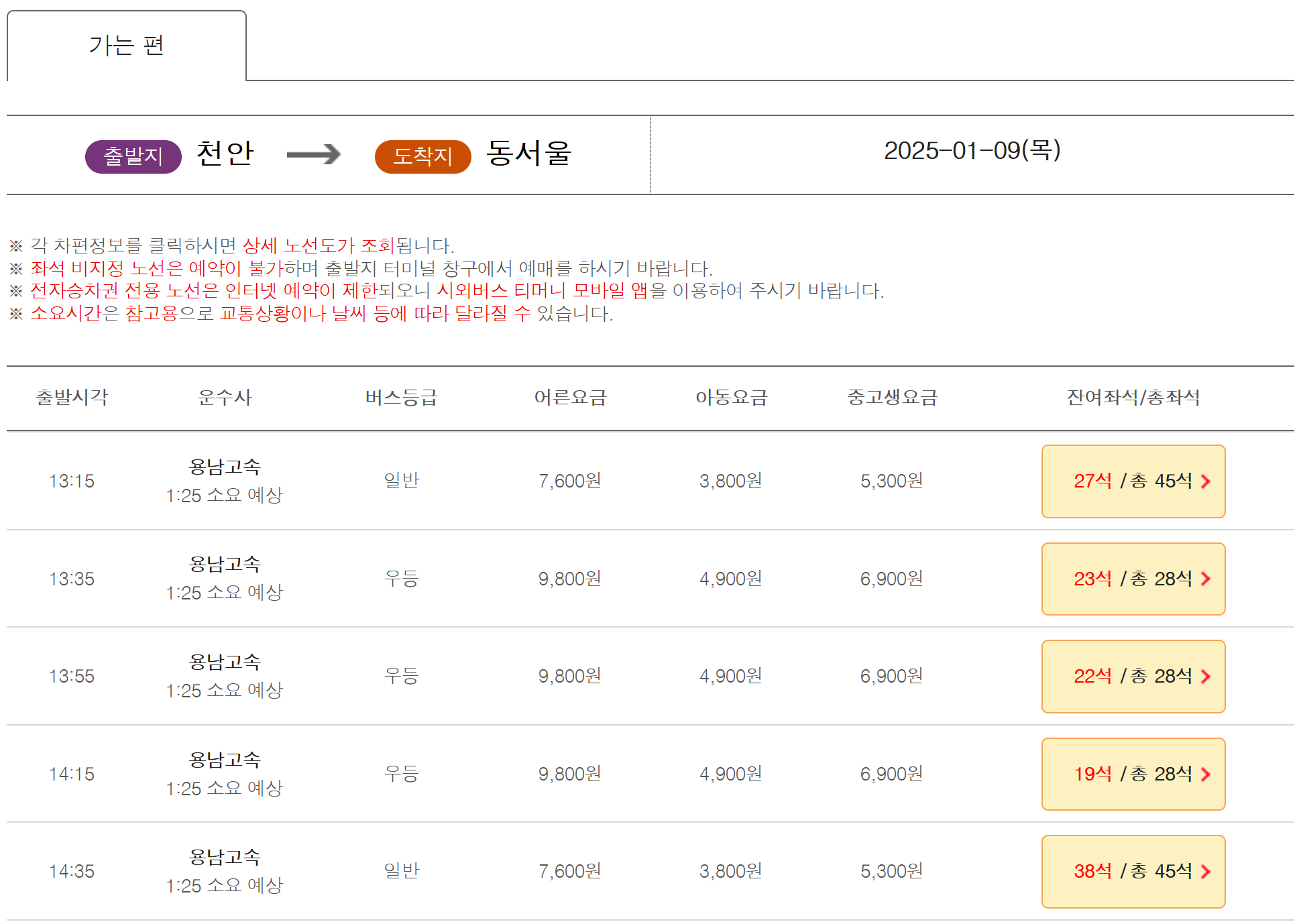
Task: Choose the 19석 / 총 28석 seat button
Action: point(1132,774)
